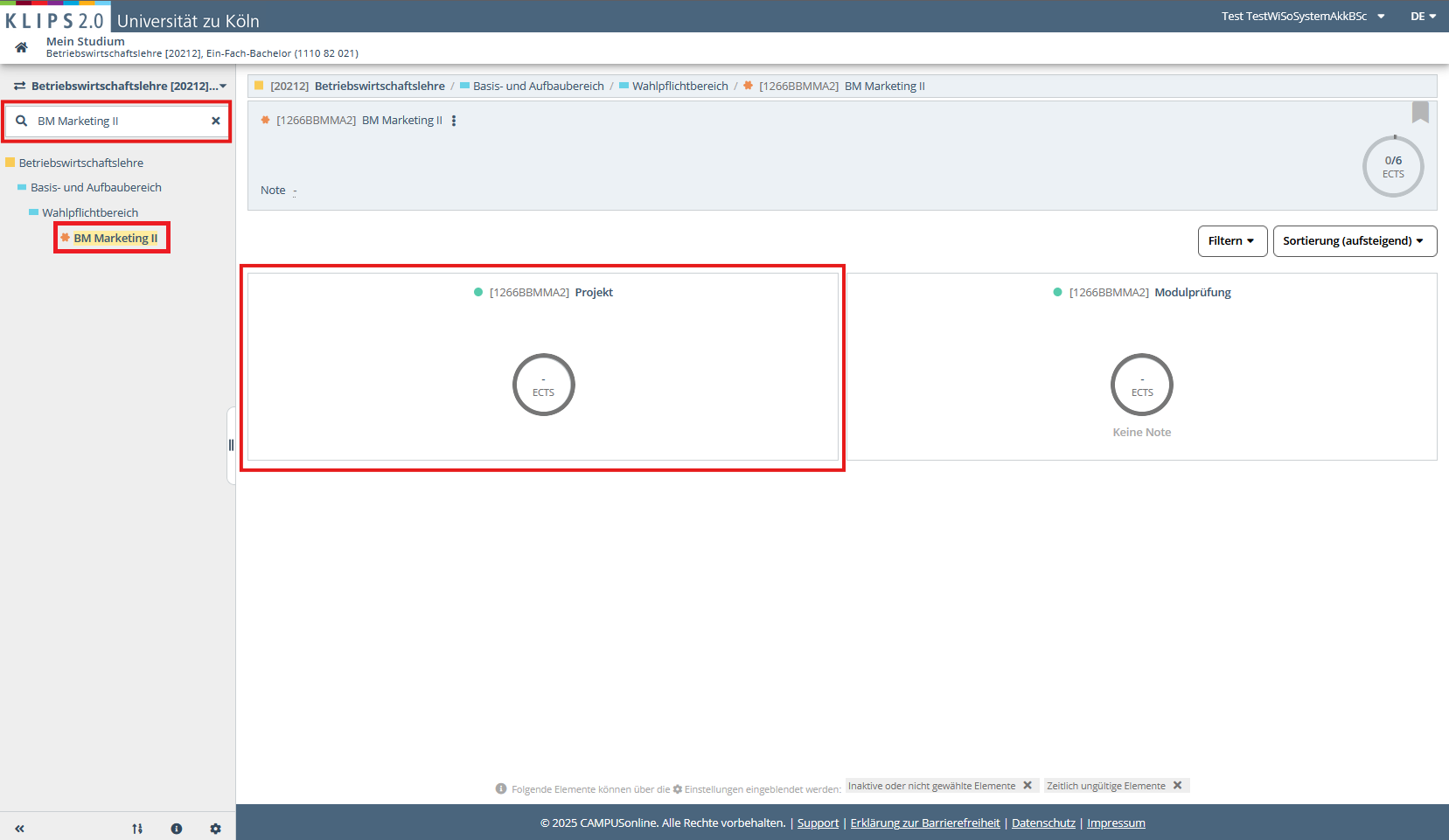This screenshot has width=1449, height=840.
Task: Open Betriebswirtschaftslehre [20212] study selector
Action: coord(120,86)
